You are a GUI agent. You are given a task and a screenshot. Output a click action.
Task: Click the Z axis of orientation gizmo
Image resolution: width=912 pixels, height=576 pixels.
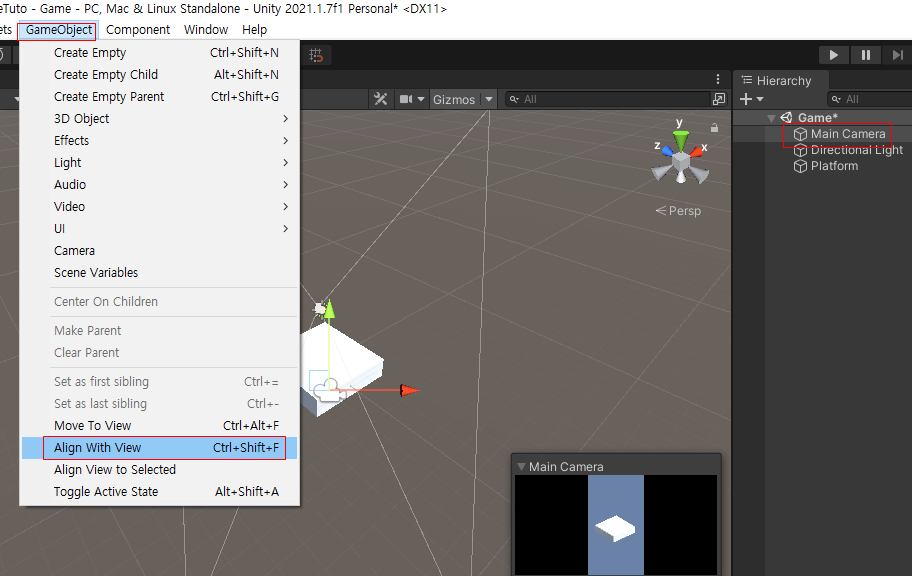tap(666, 151)
